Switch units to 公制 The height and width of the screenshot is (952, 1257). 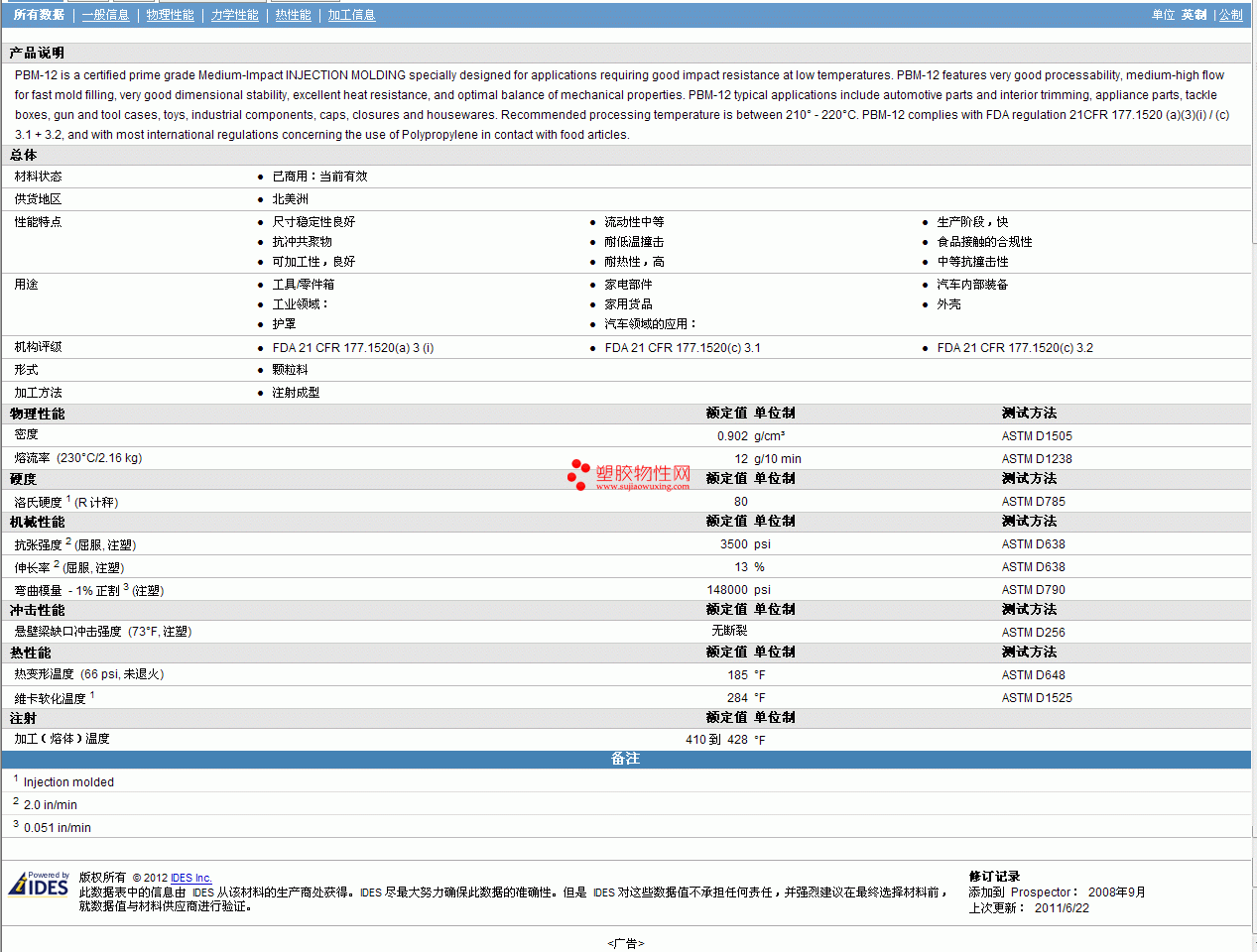1231,15
